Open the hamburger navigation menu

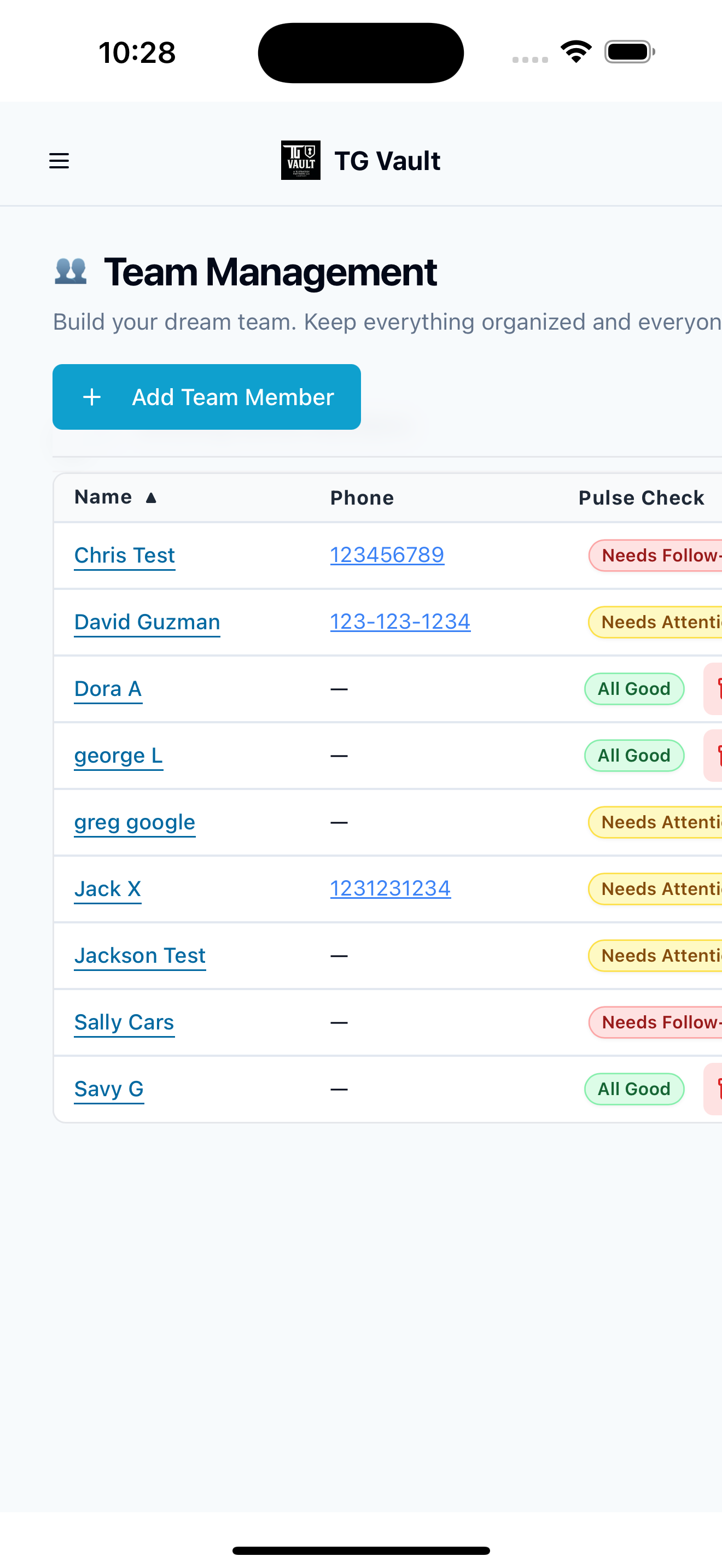pyautogui.click(x=59, y=161)
